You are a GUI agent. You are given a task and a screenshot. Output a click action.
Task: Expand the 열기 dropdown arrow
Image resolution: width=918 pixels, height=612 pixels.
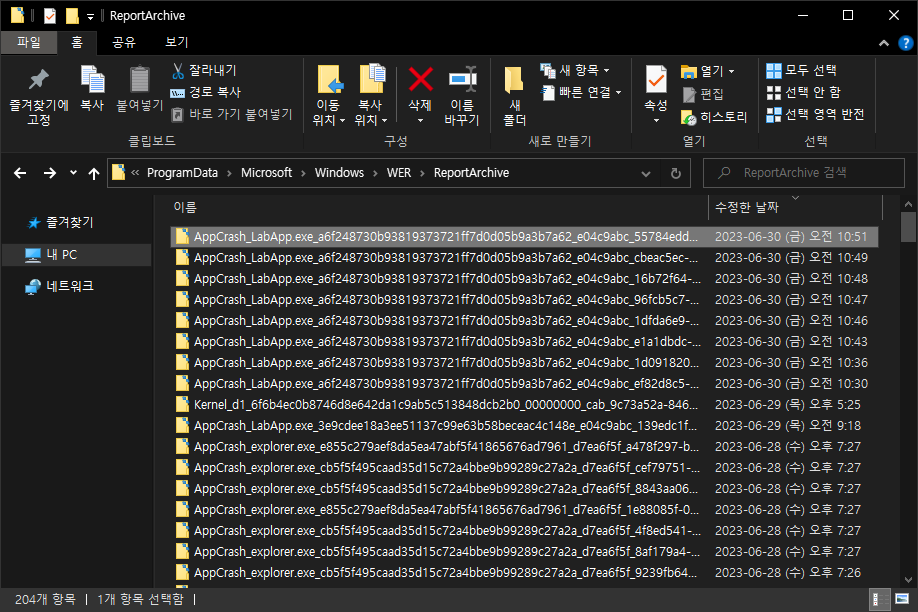(x=731, y=71)
